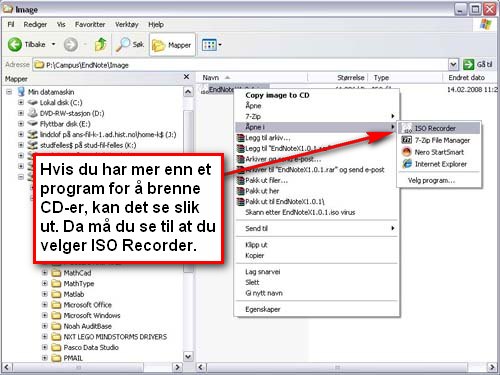Collapse the Min datamaskin node
The width and height of the screenshot is (500, 375).
point(9,92)
